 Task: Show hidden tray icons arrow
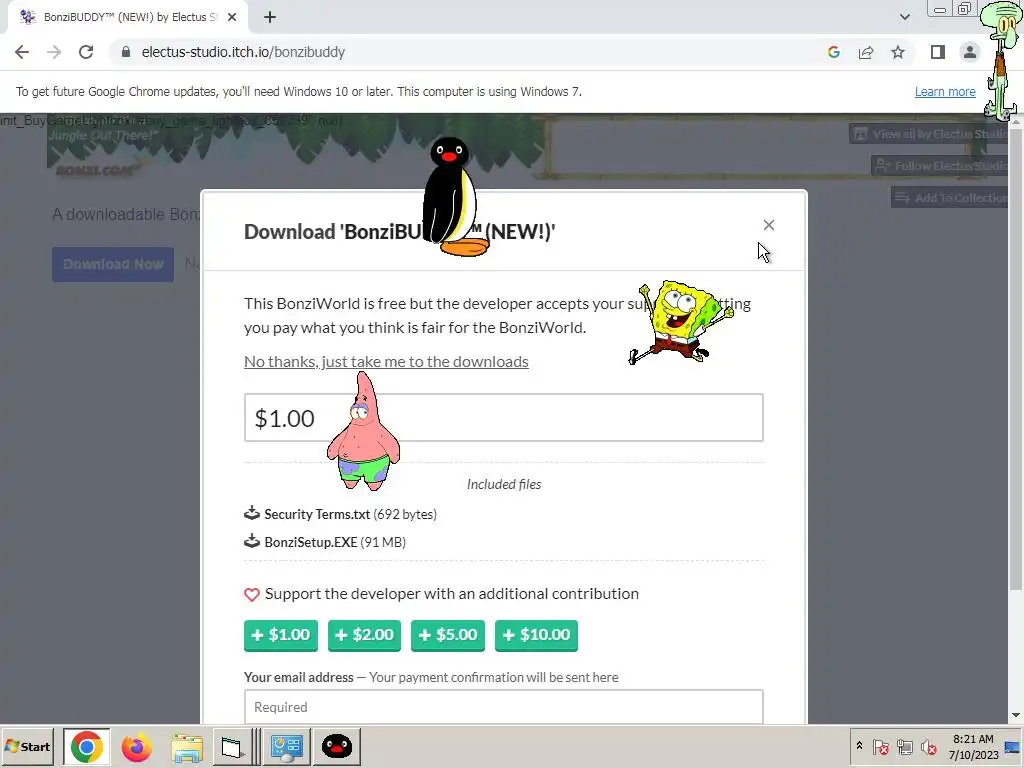859,745
